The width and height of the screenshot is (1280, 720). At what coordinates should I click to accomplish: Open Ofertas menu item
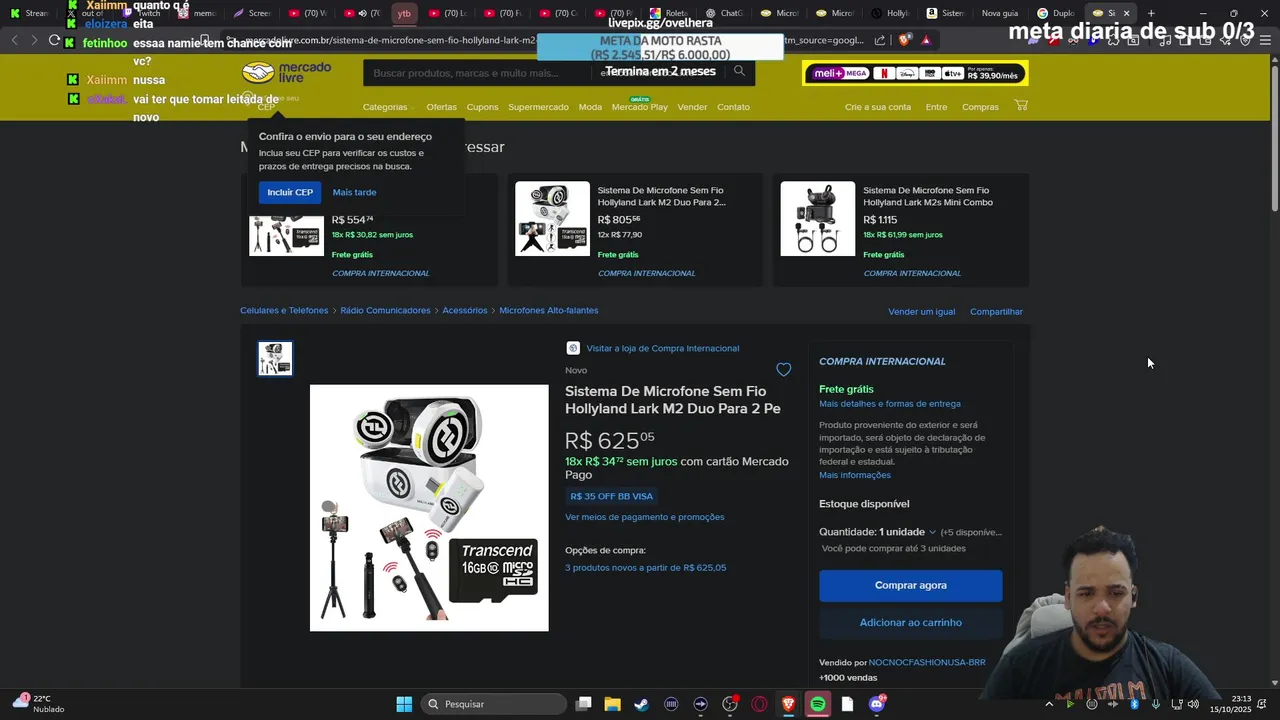(441, 107)
